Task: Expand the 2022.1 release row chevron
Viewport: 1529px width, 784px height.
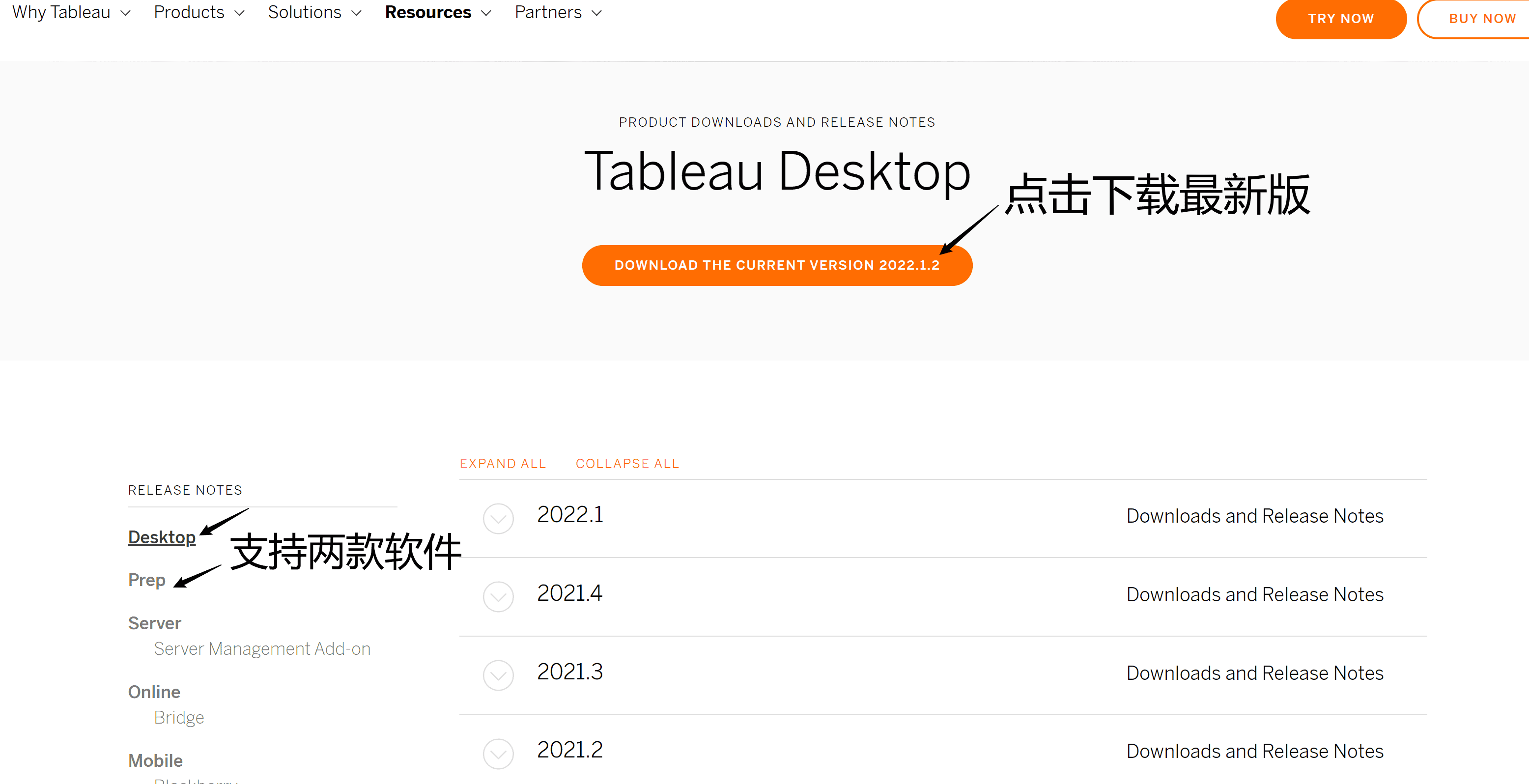Action: tap(498, 518)
